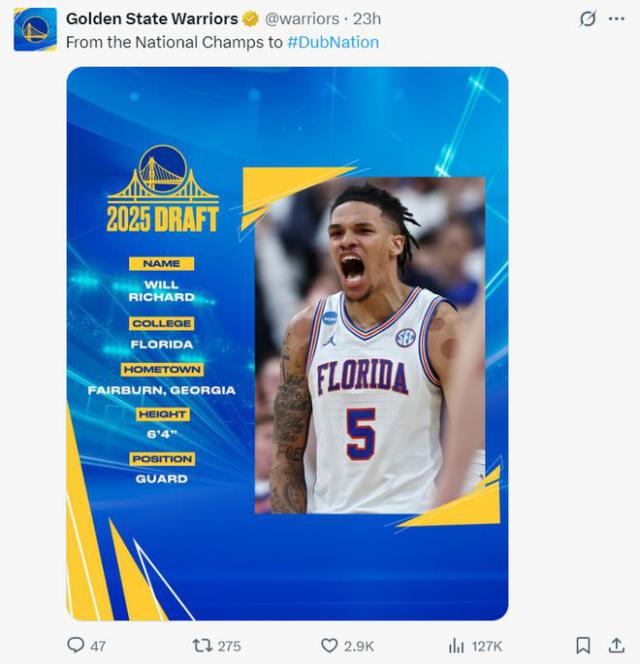Click the share upload-arrow icon
This screenshot has height=664, width=640.
coord(616,645)
